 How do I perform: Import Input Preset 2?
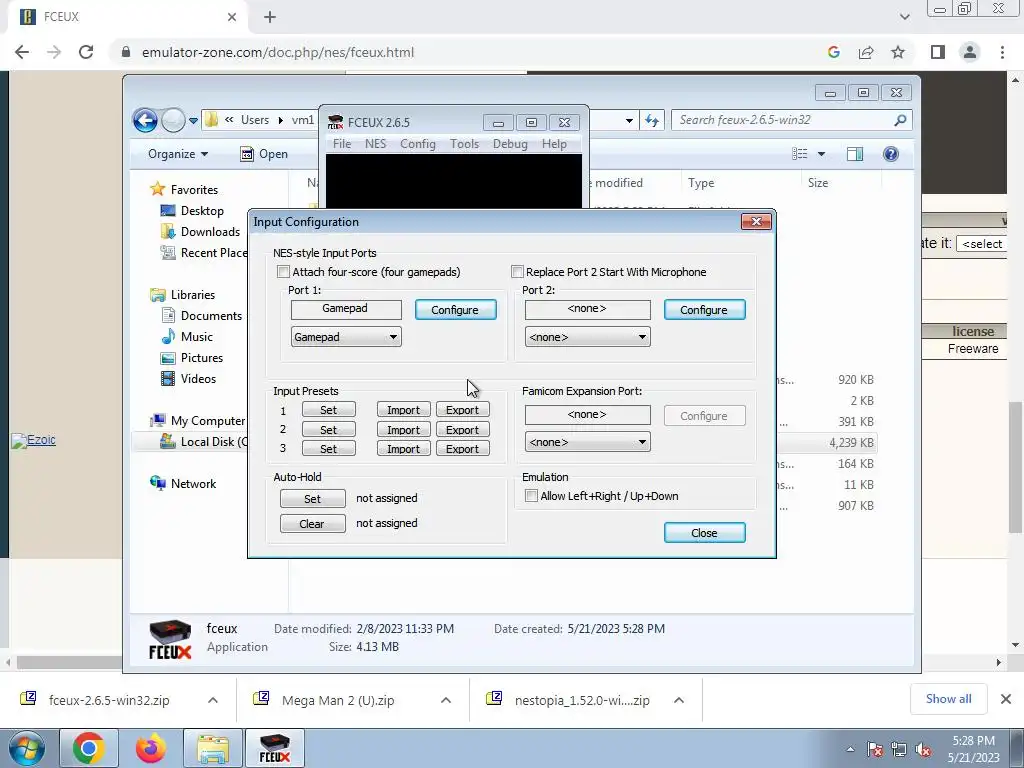click(x=404, y=430)
